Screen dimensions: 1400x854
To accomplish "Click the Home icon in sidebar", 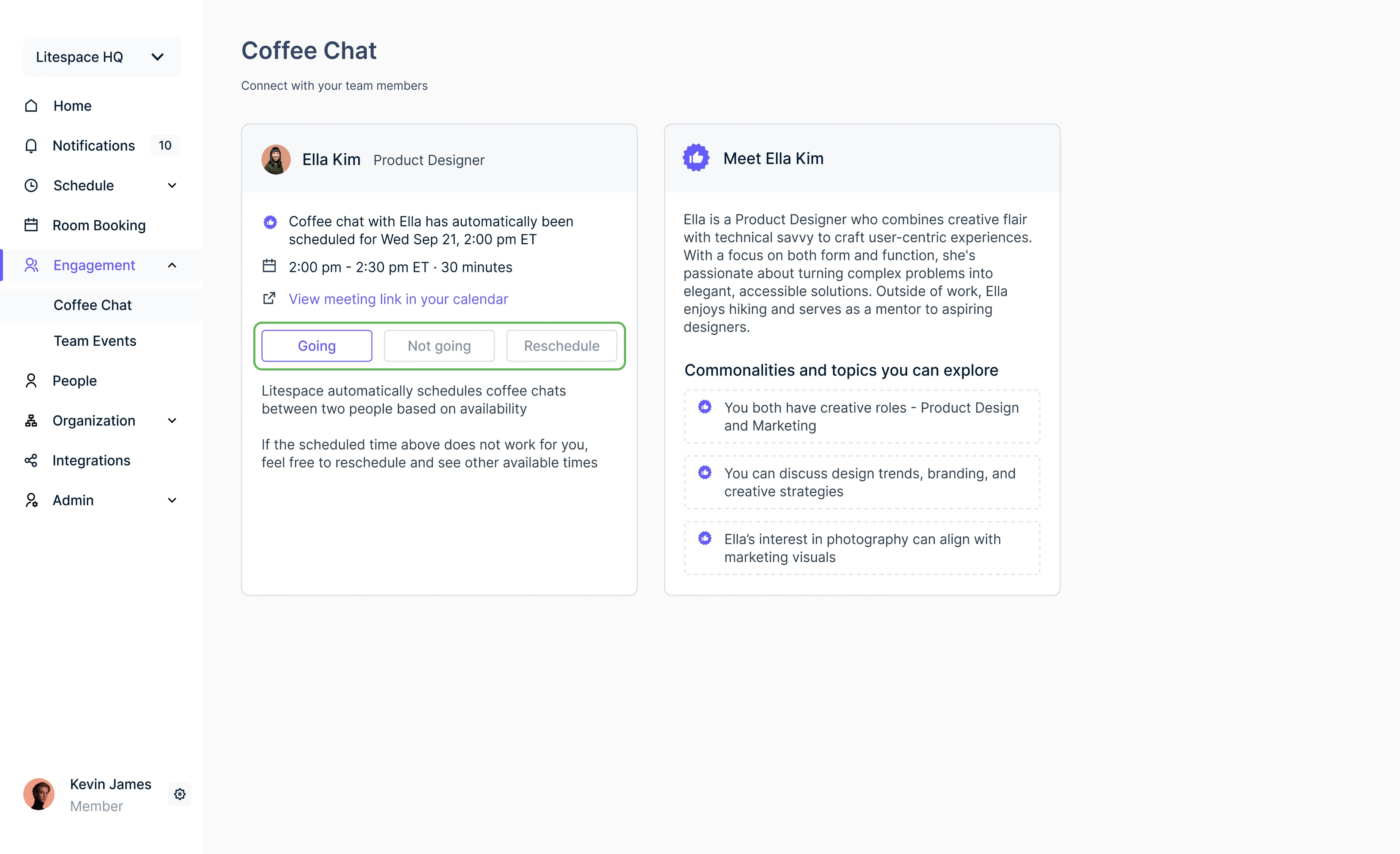I will (31, 106).
